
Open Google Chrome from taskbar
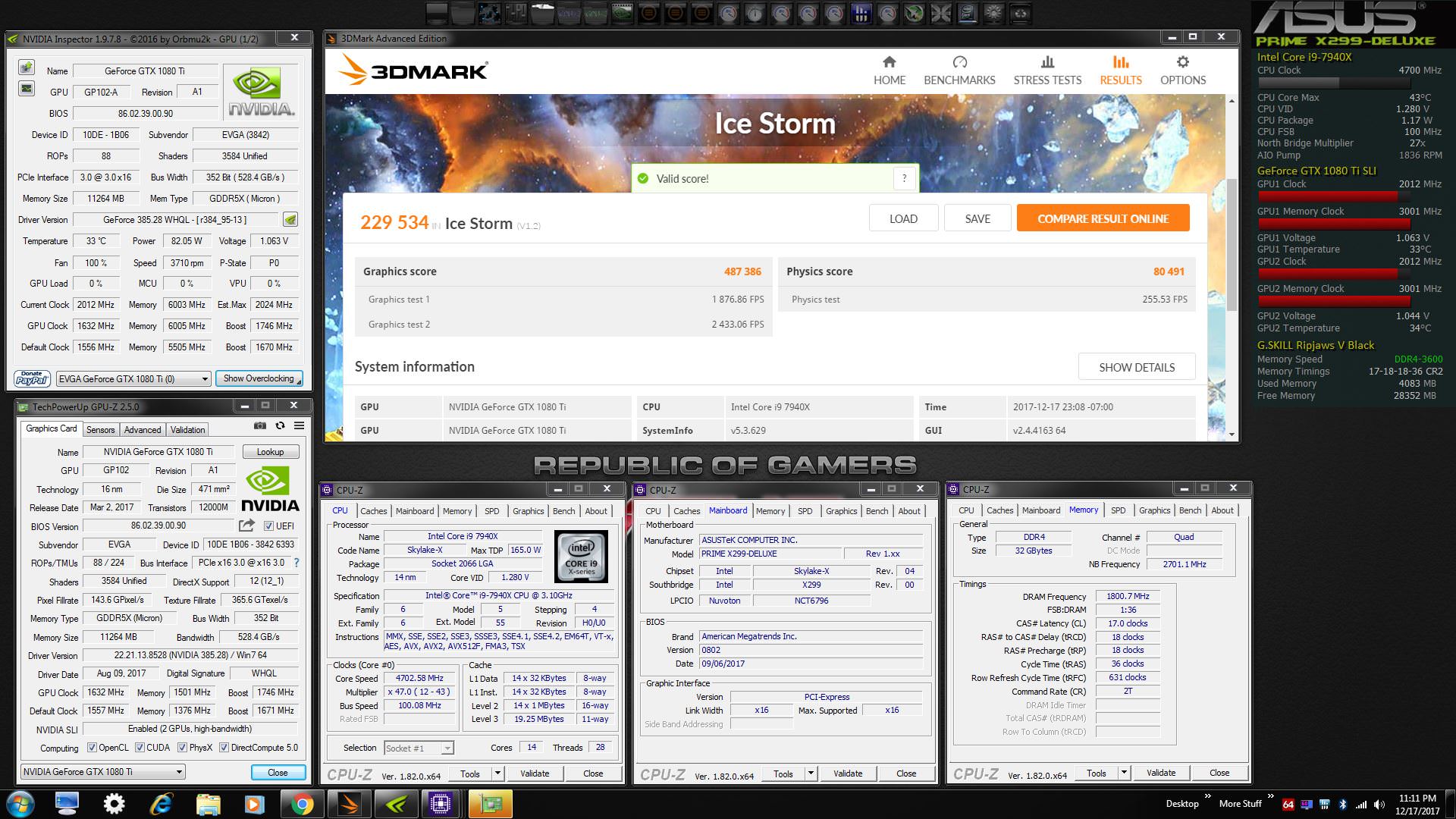tap(302, 803)
